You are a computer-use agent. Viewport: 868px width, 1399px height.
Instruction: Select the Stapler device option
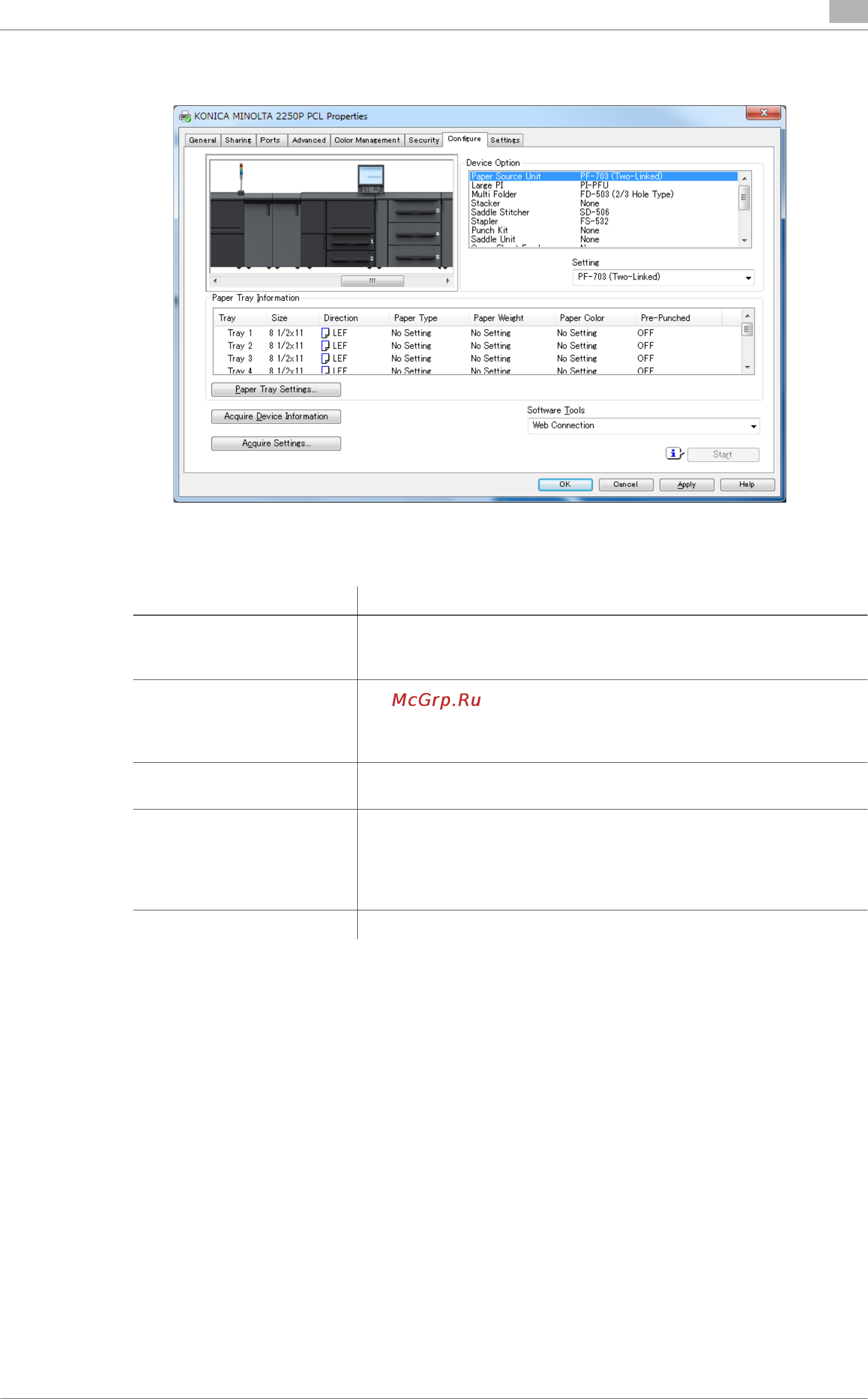point(603,221)
